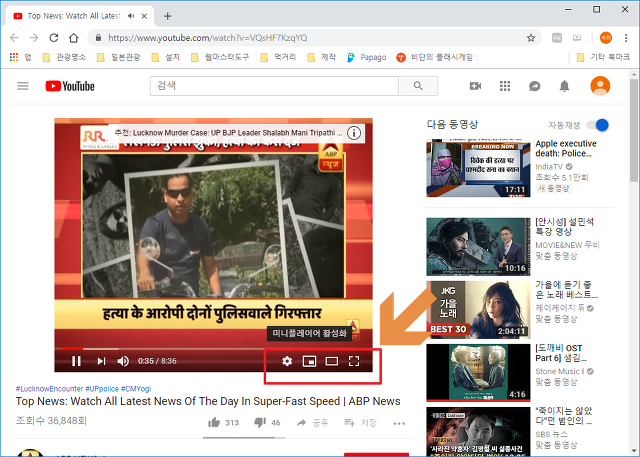Image resolution: width=640 pixels, height=457 pixels.
Task: Click the video title text
Action: 208,402
